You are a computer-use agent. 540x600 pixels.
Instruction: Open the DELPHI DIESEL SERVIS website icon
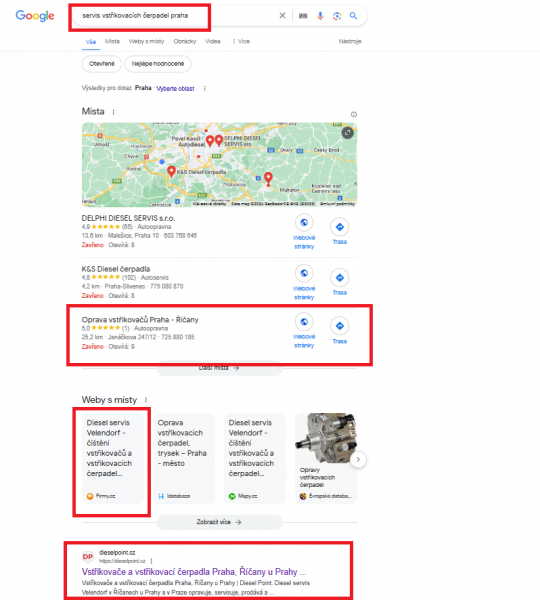[x=304, y=223]
